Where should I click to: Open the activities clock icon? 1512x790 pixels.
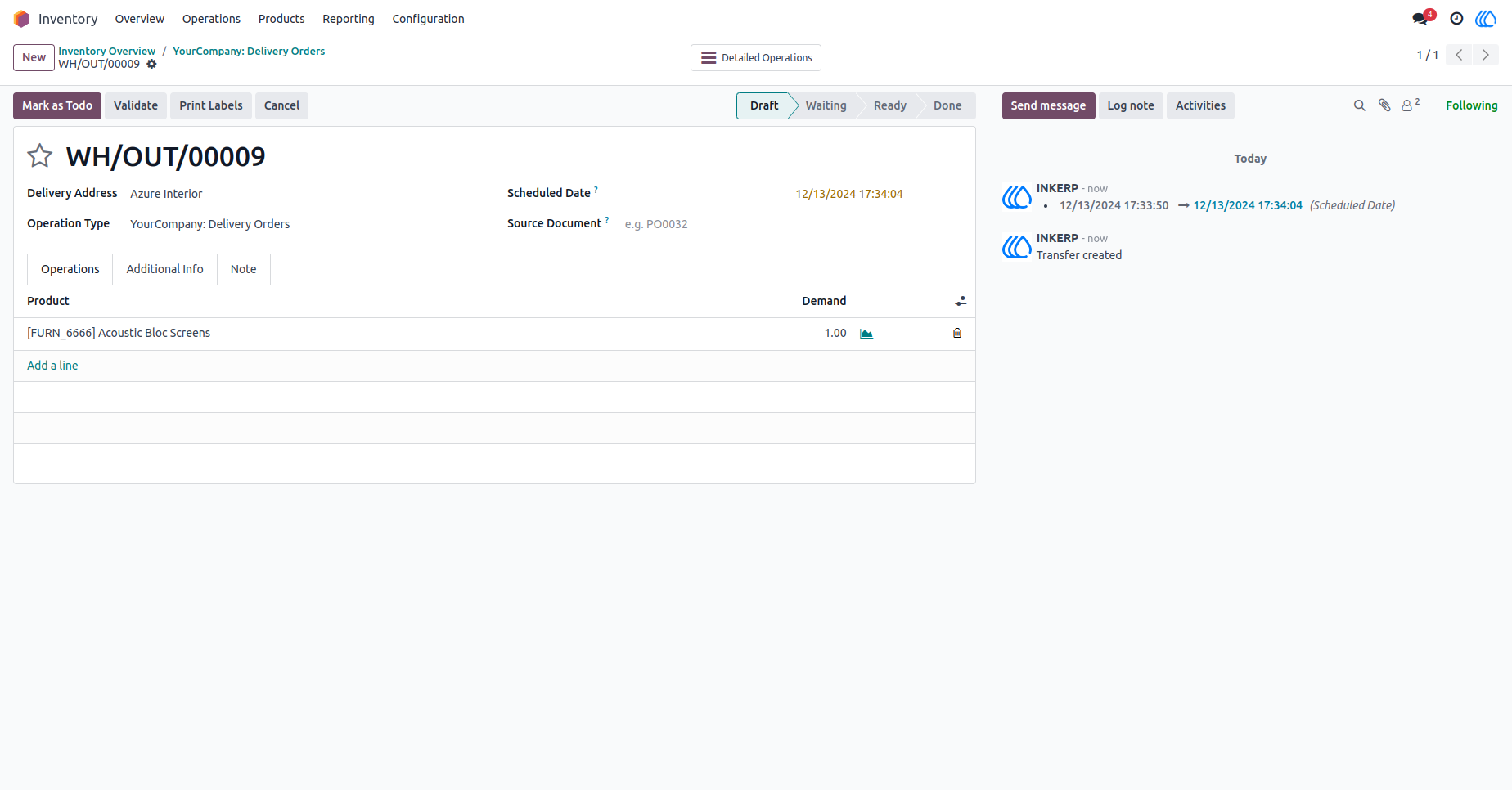(x=1456, y=18)
